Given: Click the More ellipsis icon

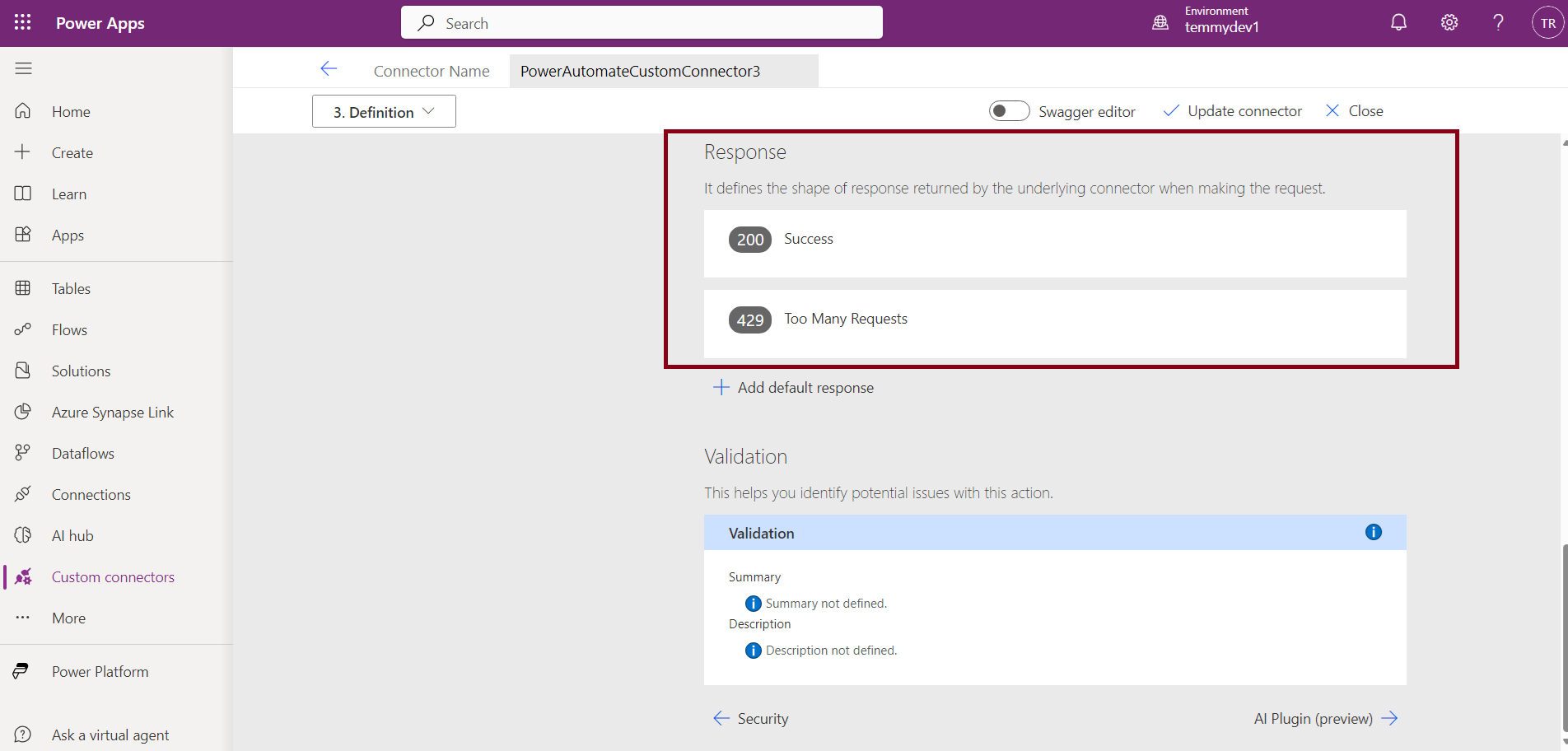Looking at the screenshot, I should click(23, 618).
